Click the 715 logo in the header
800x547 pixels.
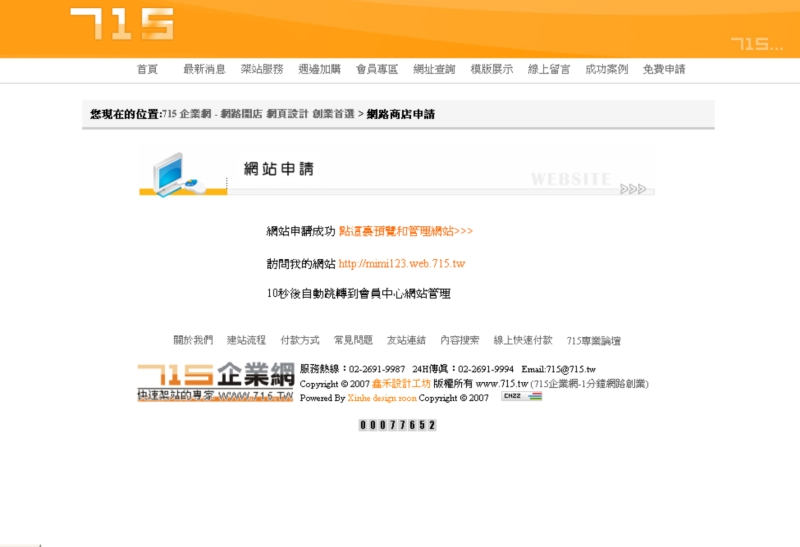click(x=121, y=24)
